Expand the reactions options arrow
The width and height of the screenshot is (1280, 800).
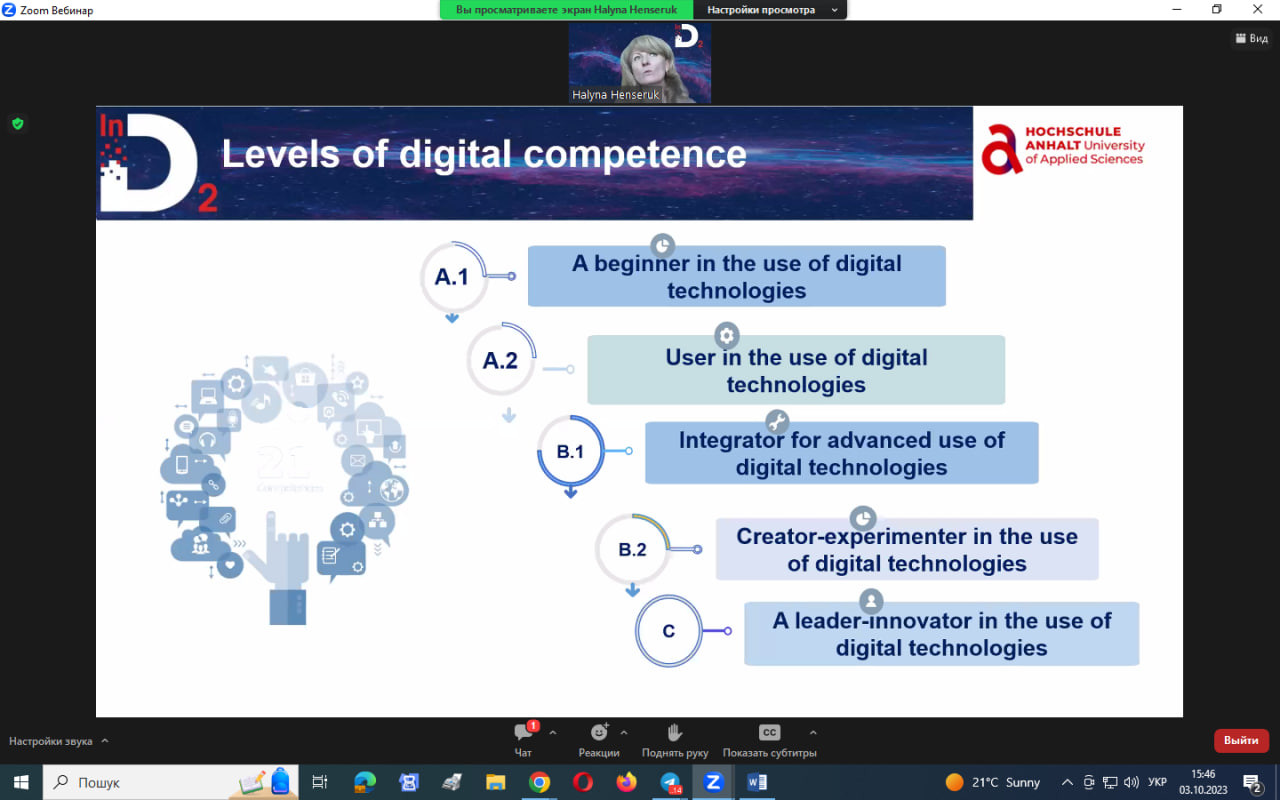click(x=624, y=732)
